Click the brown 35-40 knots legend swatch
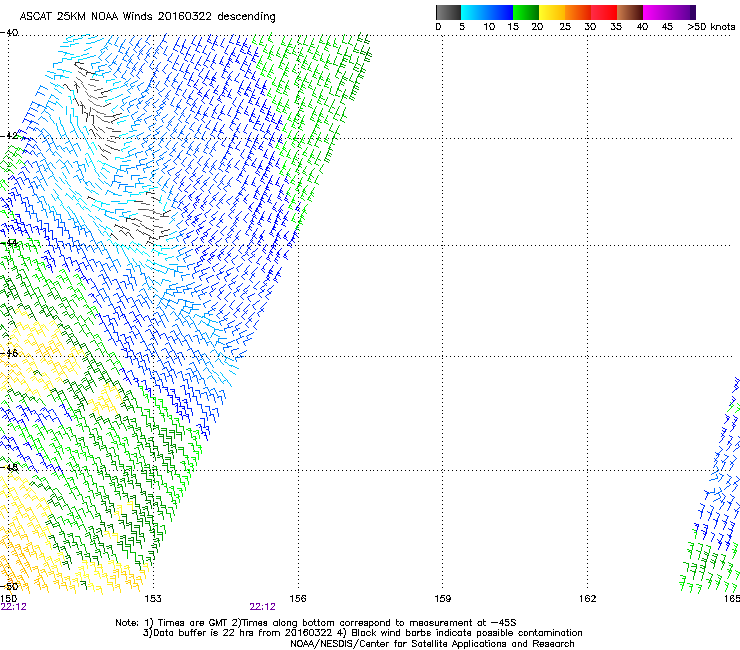740x650 pixels. (630, 12)
